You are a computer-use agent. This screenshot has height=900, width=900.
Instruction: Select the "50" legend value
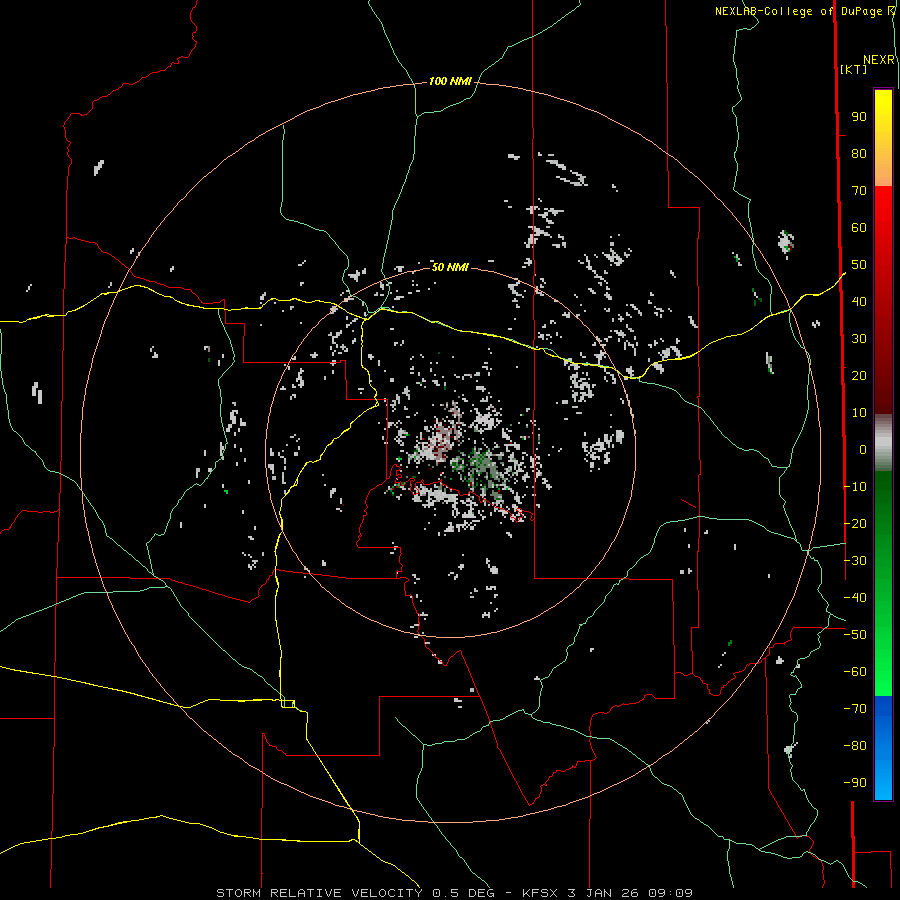pyautogui.click(x=859, y=265)
